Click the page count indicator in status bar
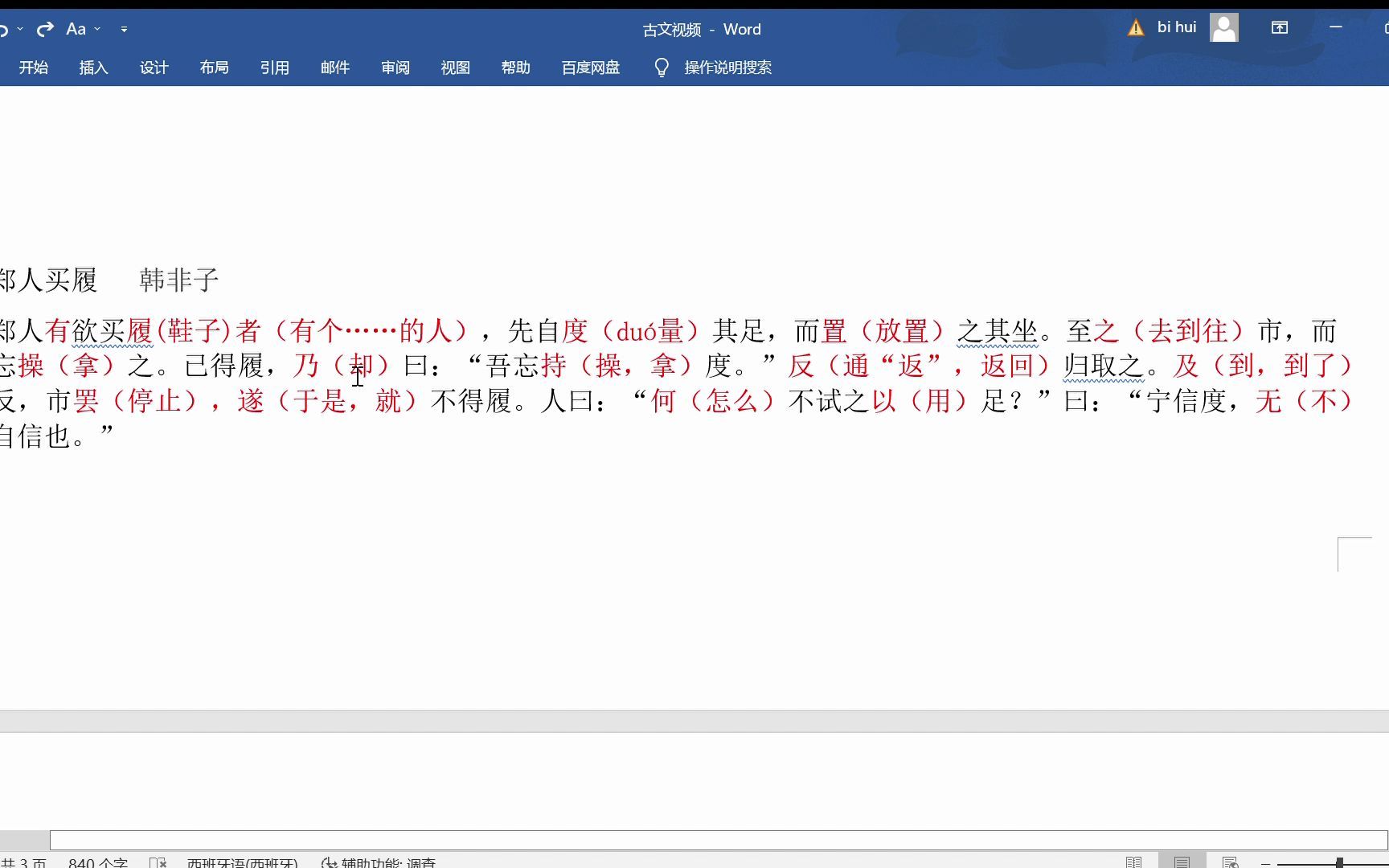Image resolution: width=1389 pixels, height=868 pixels. coord(23,862)
